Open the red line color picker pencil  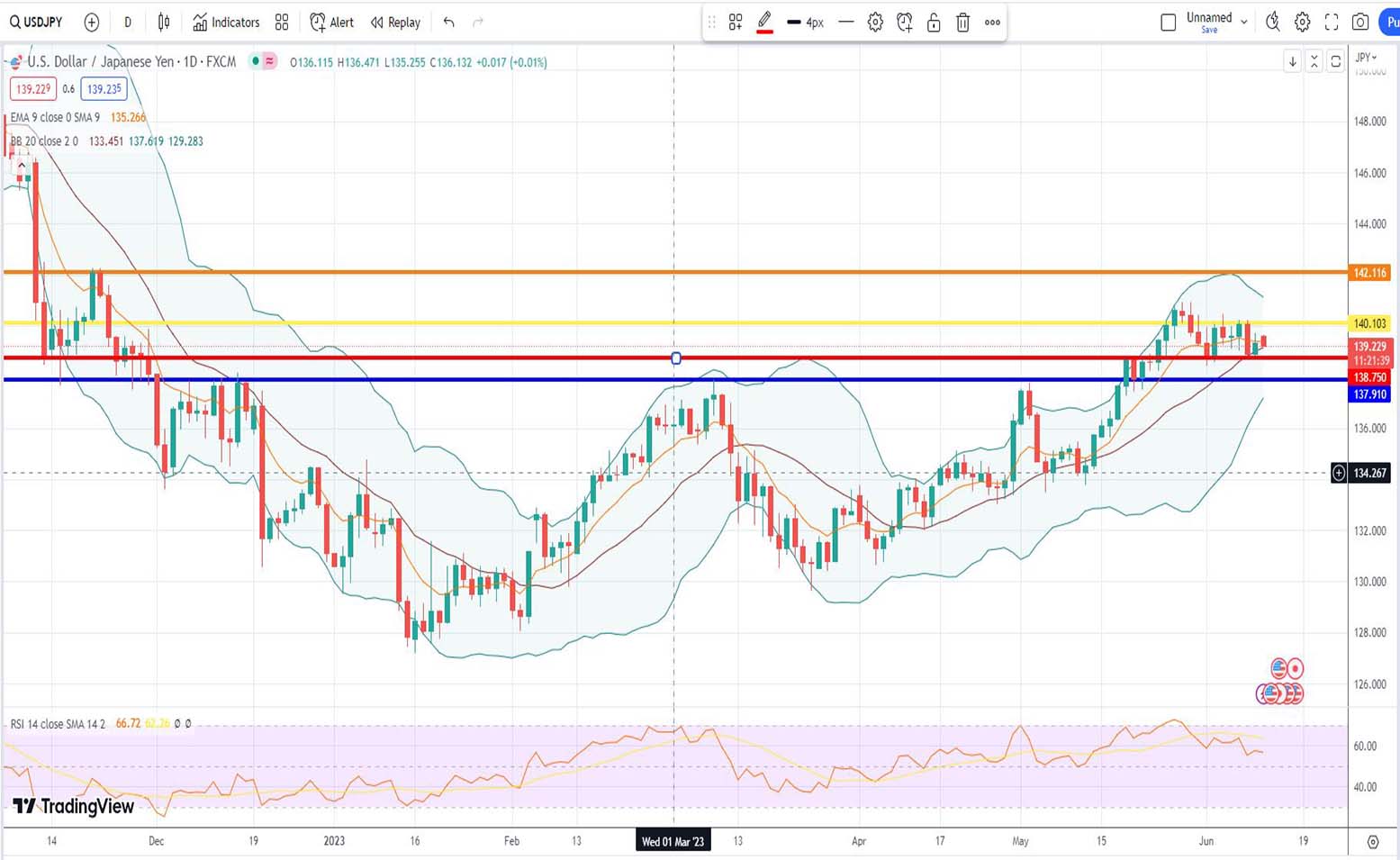[764, 23]
